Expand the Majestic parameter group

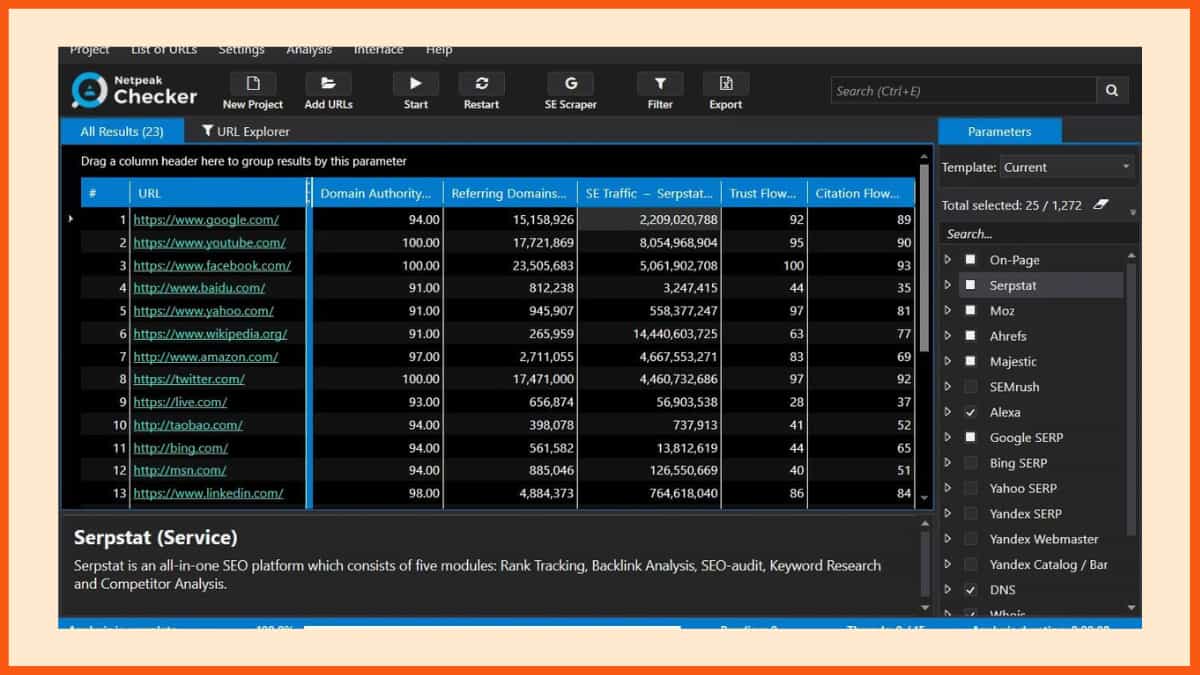948,361
